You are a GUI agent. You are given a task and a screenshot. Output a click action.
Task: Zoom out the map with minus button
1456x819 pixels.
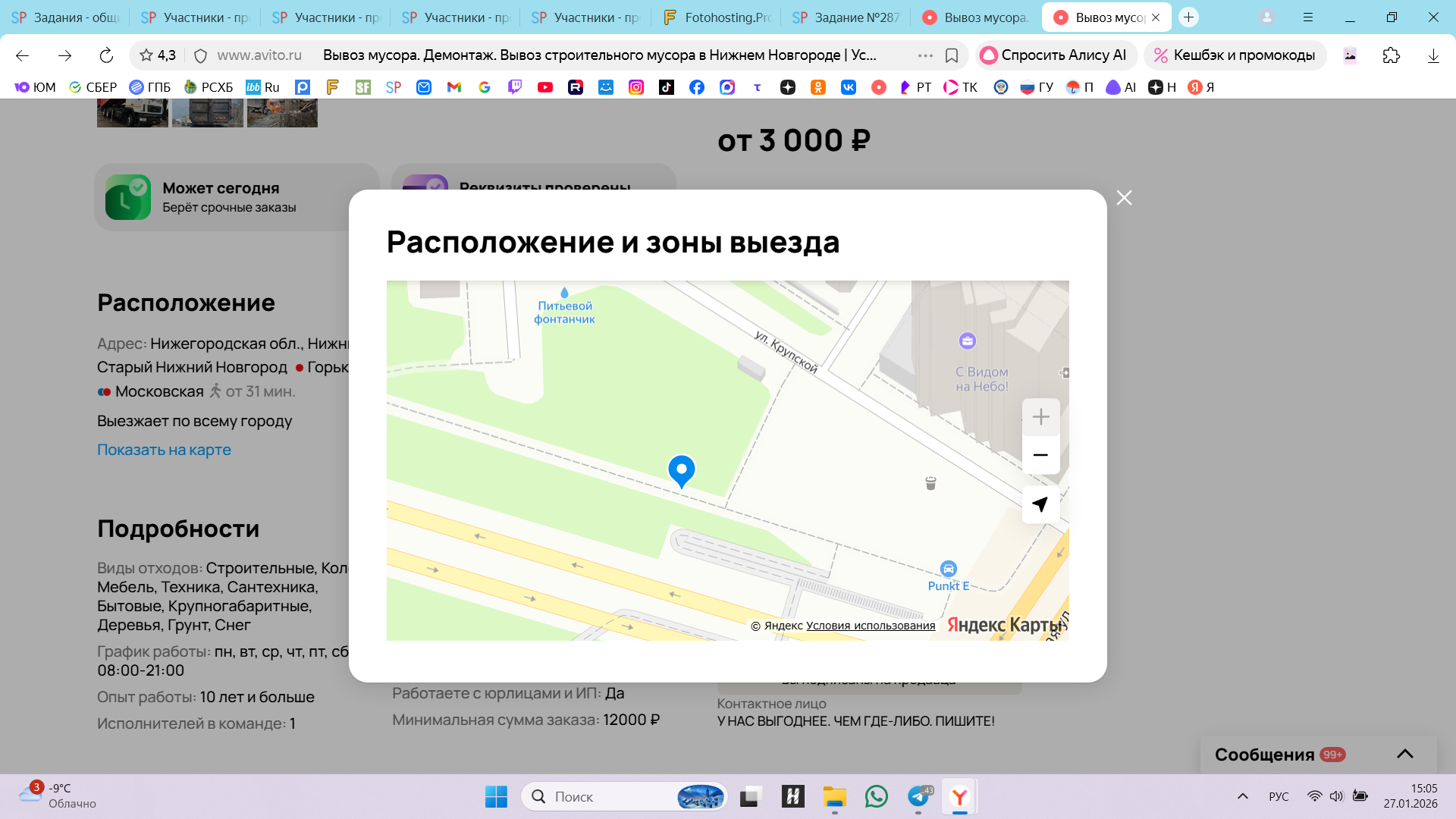1040,455
